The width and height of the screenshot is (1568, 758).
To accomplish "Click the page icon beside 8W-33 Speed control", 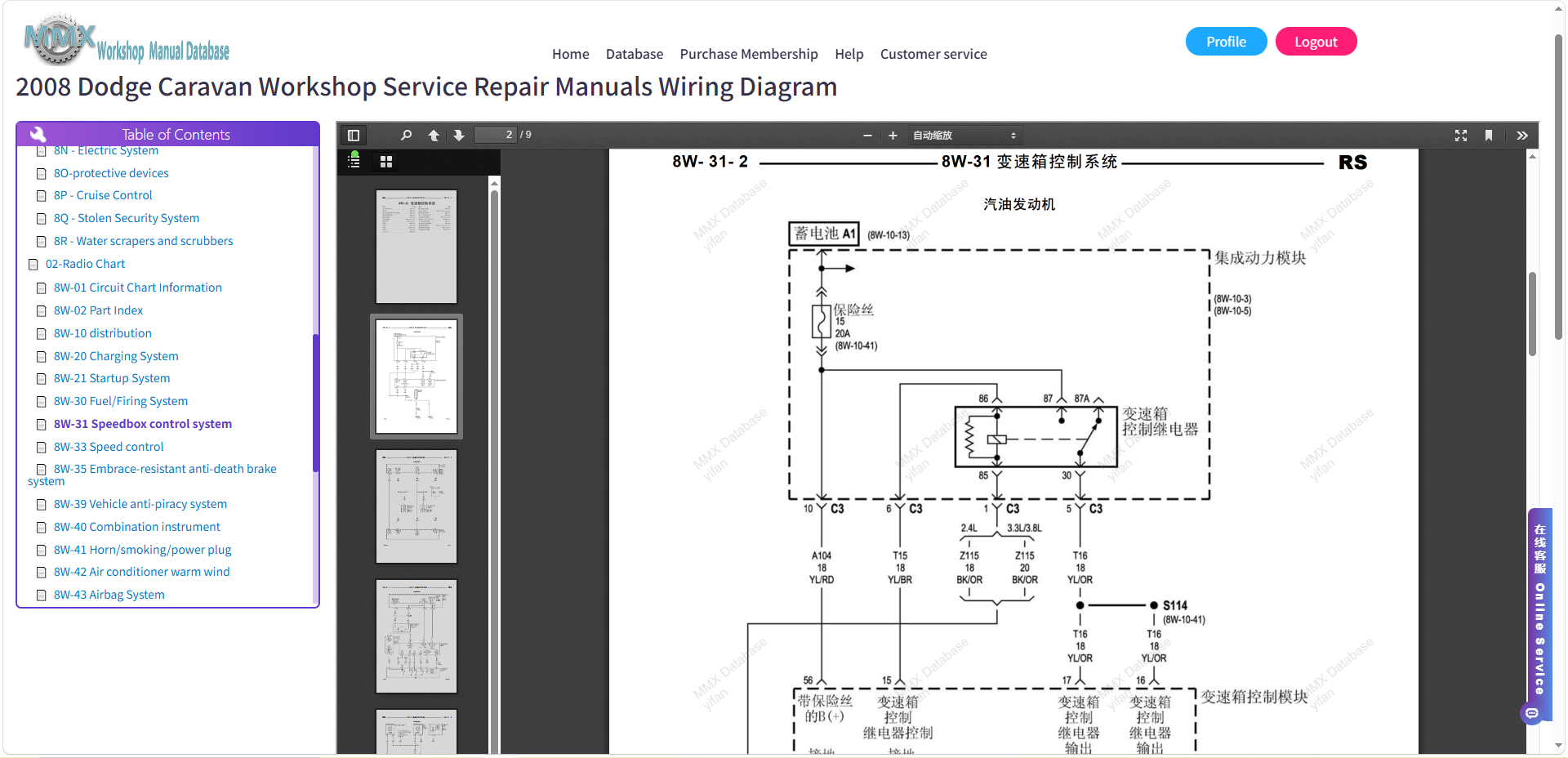I will 42,448.
